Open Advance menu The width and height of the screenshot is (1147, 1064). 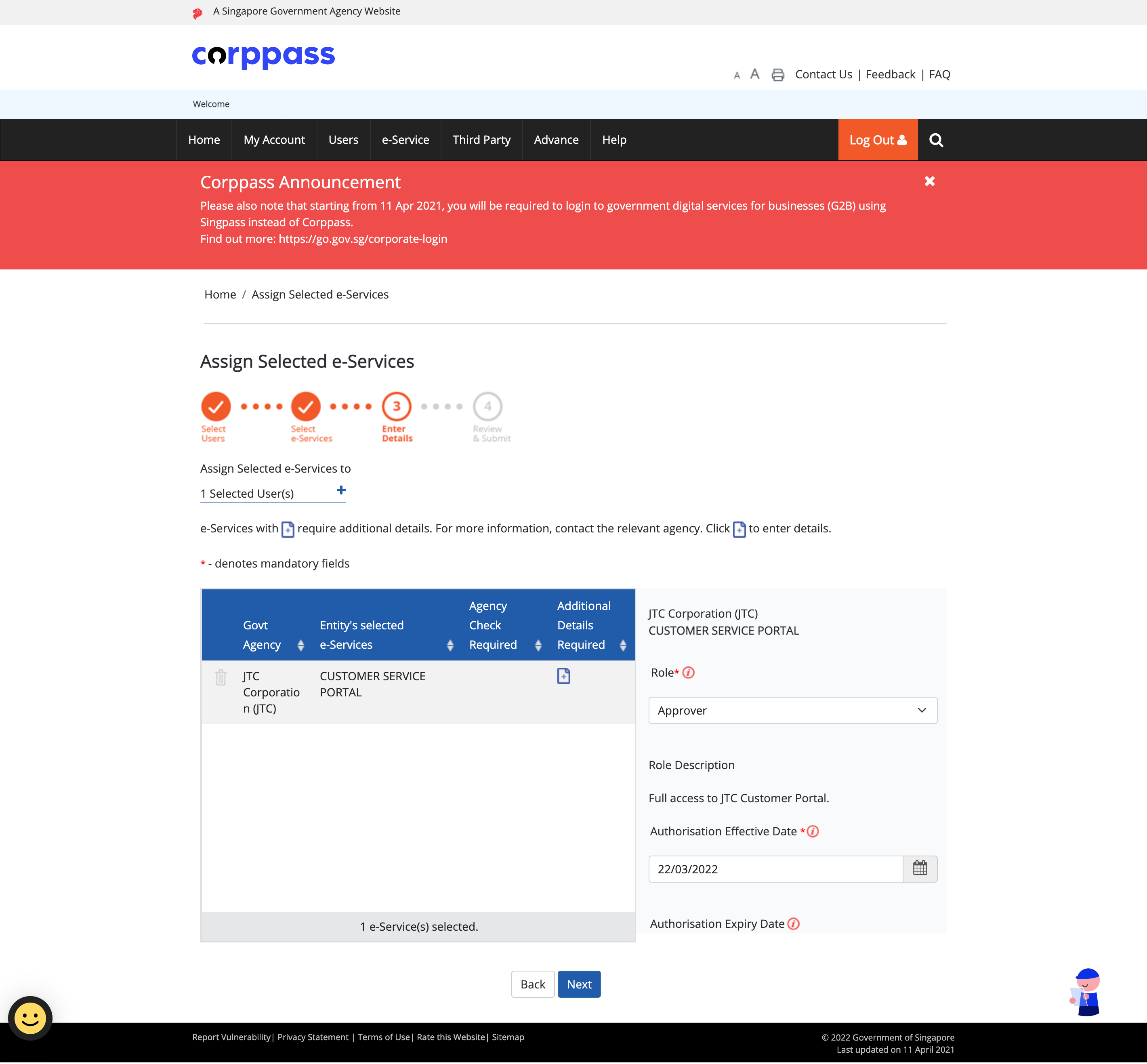(x=556, y=140)
